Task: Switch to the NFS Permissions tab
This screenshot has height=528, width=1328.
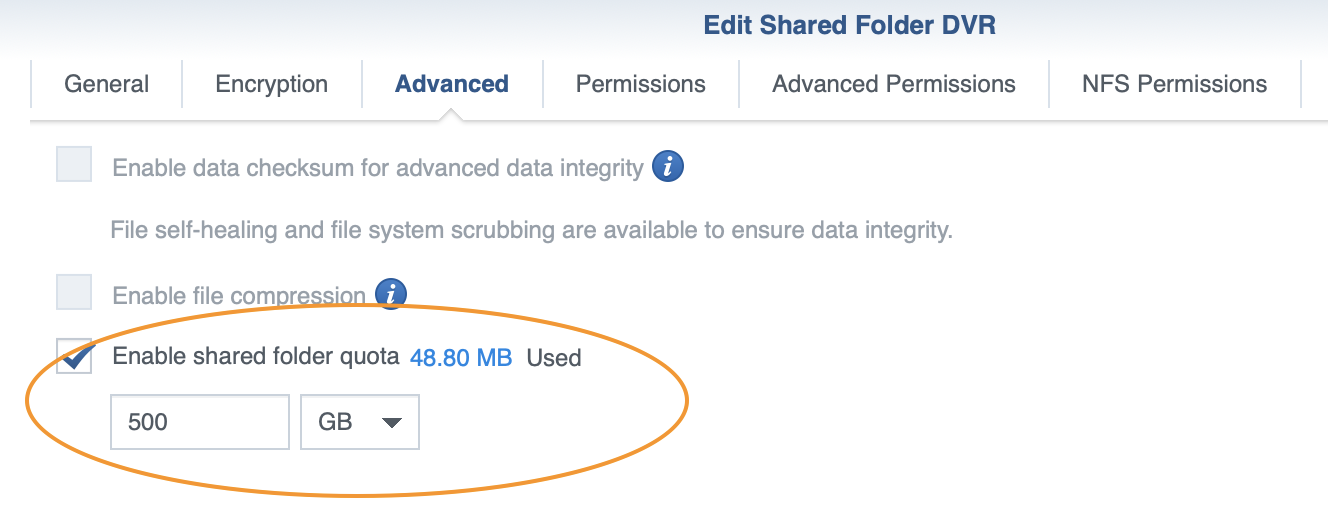Action: (1175, 84)
